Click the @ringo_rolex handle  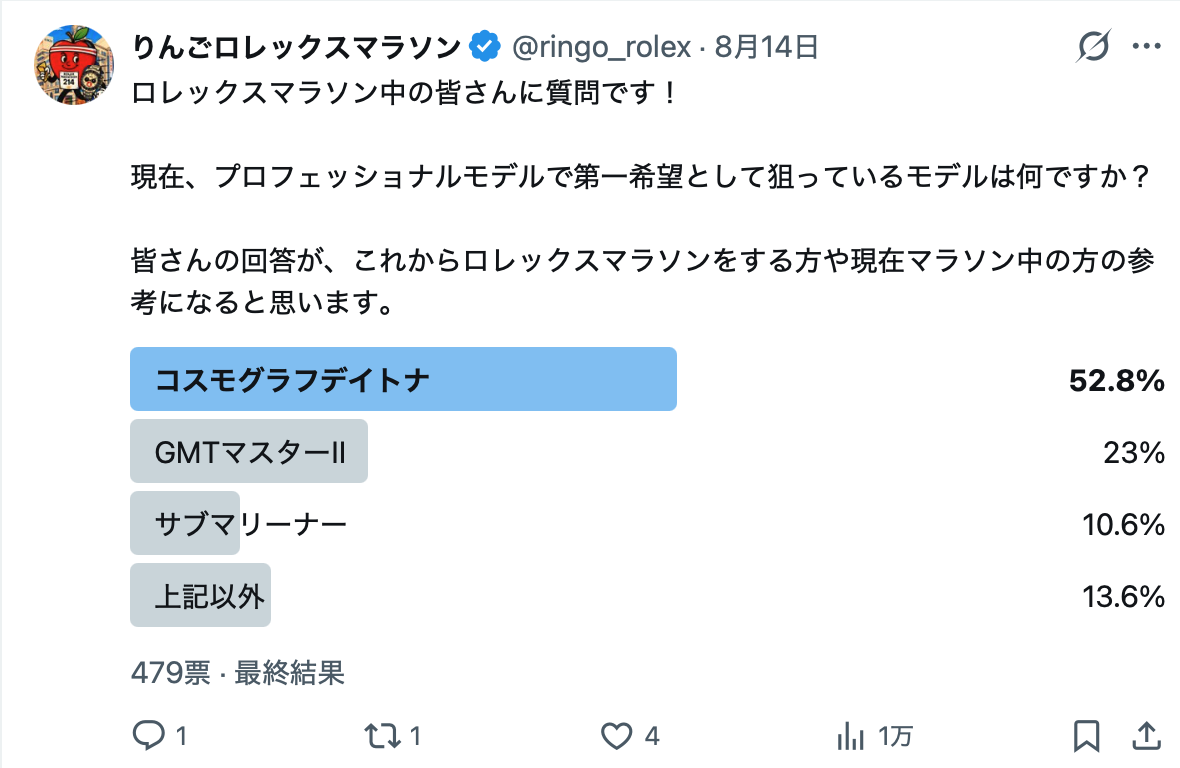(601, 47)
